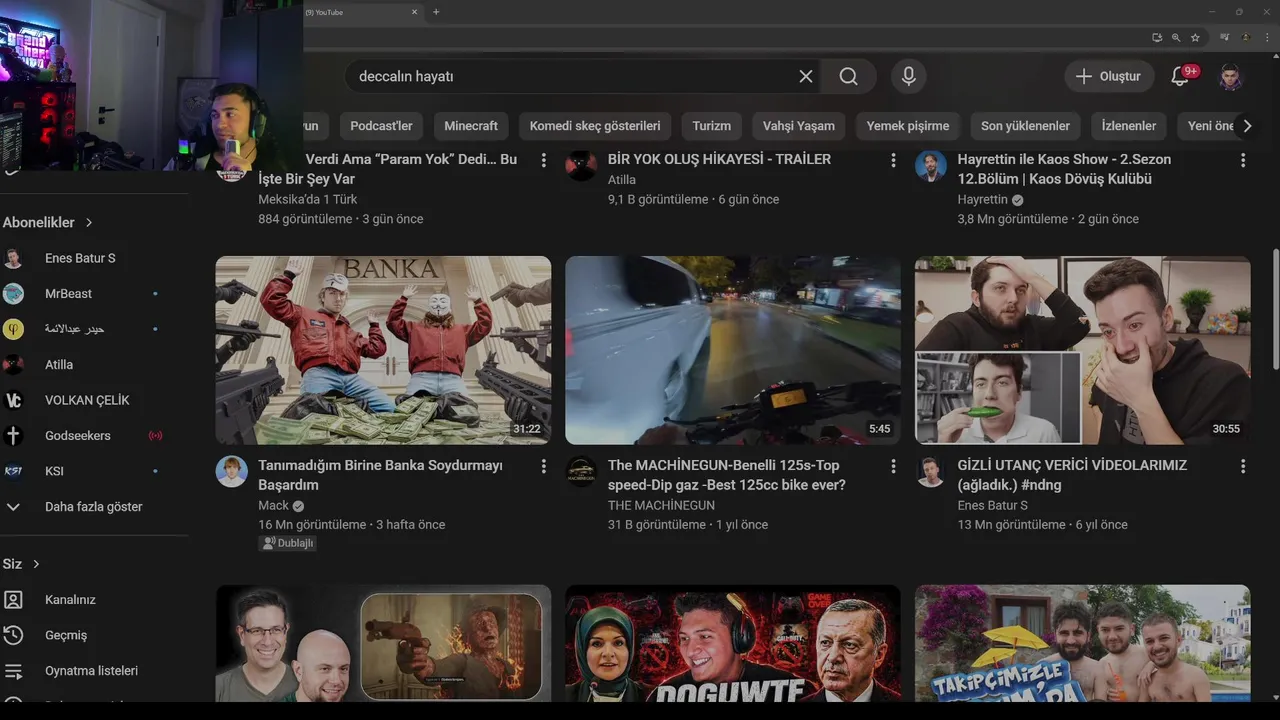
Task: Select the Podcast'ler filter chip
Action: point(381,126)
